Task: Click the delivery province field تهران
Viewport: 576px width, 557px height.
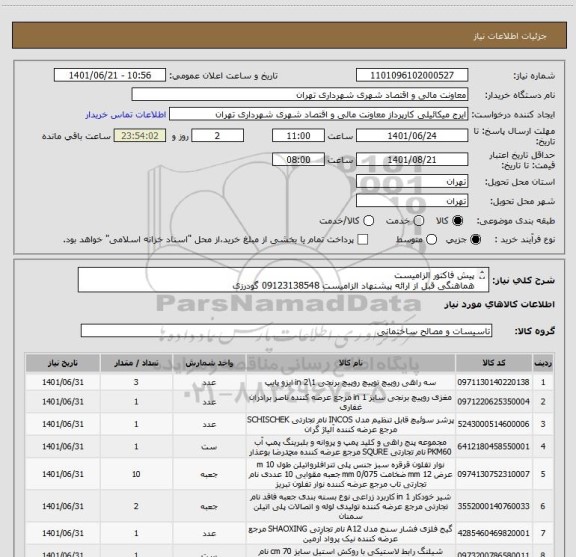Action: point(412,182)
